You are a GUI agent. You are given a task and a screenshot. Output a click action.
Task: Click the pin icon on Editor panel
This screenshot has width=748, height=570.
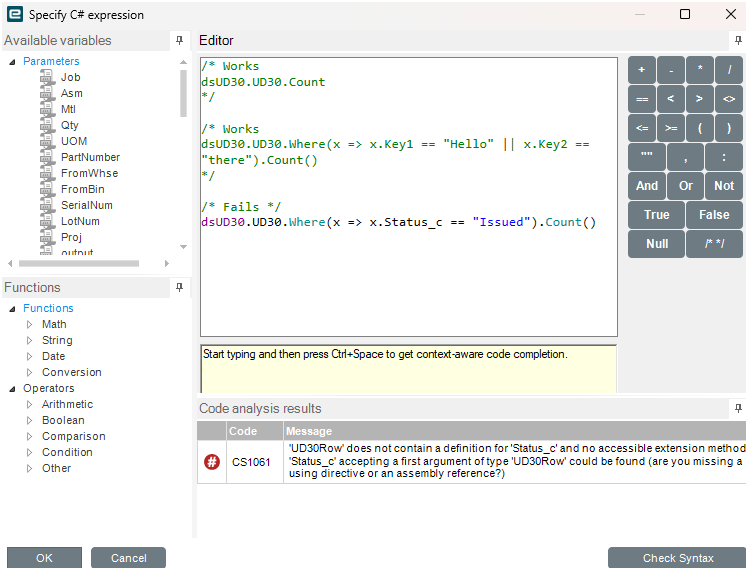[738, 41]
